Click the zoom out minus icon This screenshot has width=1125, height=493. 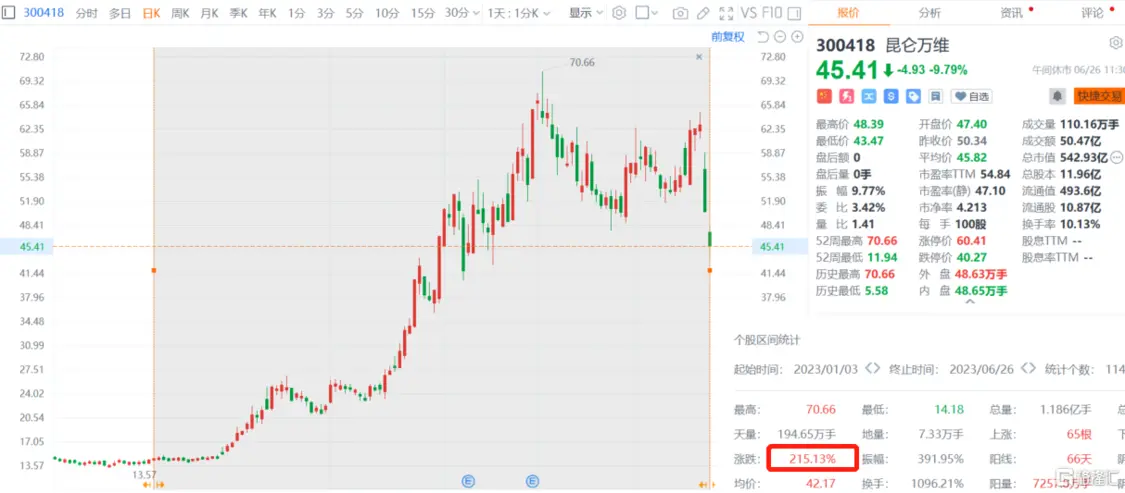tap(780, 36)
